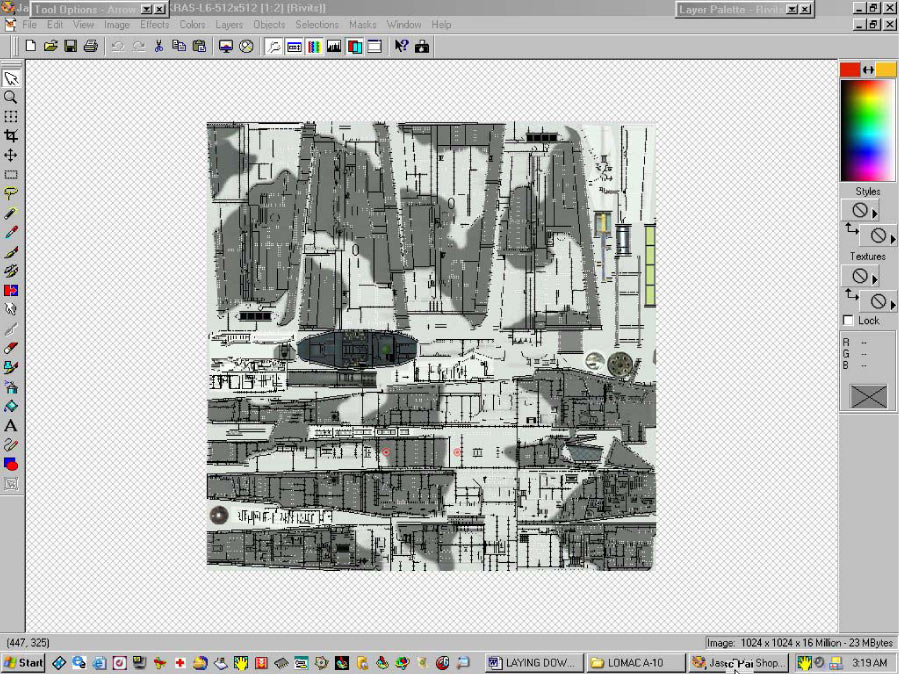Select the Zoom magnifier tool
The height and width of the screenshot is (674, 899).
click(11, 97)
